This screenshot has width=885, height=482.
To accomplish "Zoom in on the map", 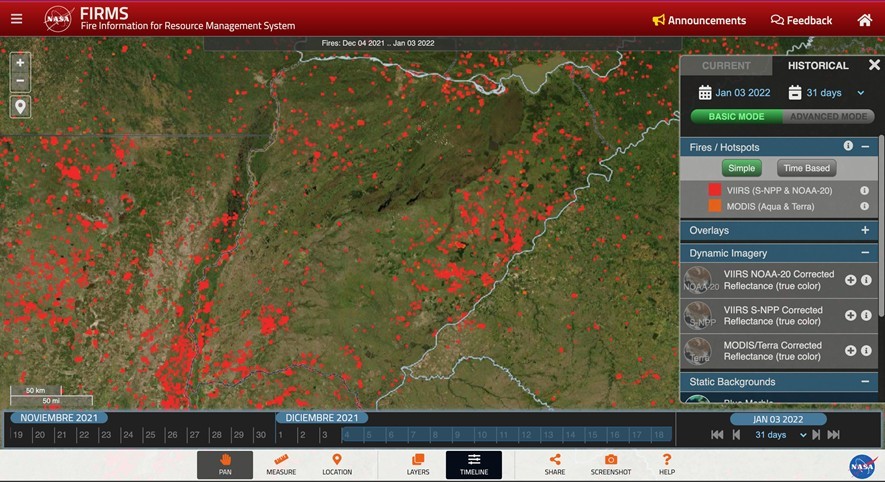I will [x=20, y=62].
